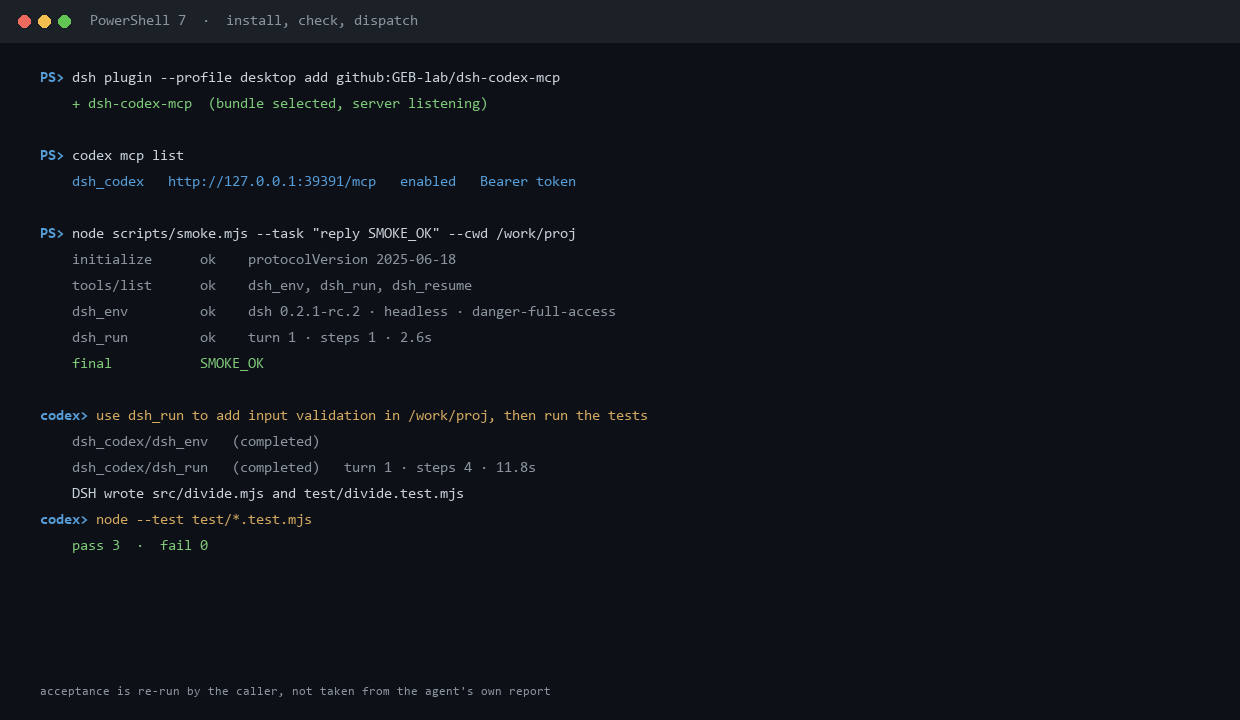Screen dimensions: 1240x720
Task: Click the "dsh_run" smoke step label
Action: click(x=100, y=338)
